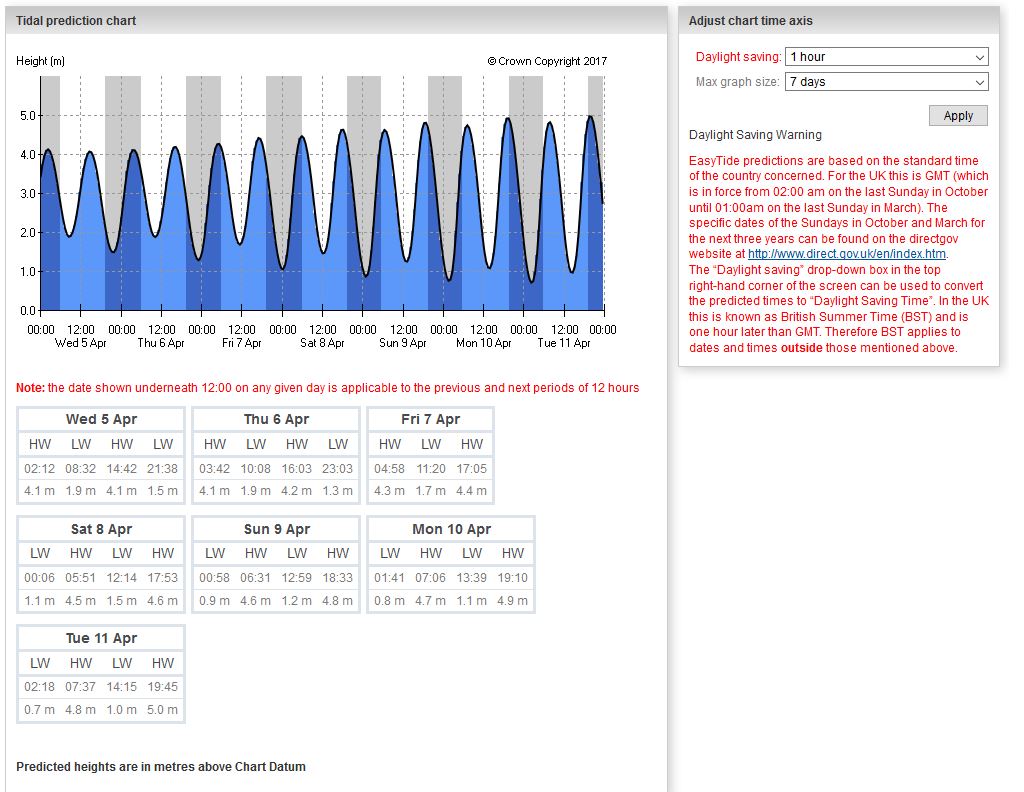Select the Mon 10 Apr table header
Screen dimensions: 1024x792
coord(451,529)
